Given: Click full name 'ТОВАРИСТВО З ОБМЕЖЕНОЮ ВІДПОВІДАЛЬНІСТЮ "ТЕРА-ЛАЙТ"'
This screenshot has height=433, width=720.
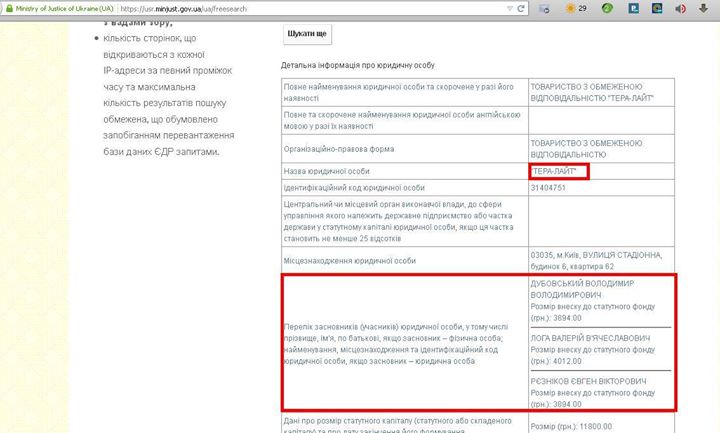Looking at the screenshot, I should [x=592, y=92].
